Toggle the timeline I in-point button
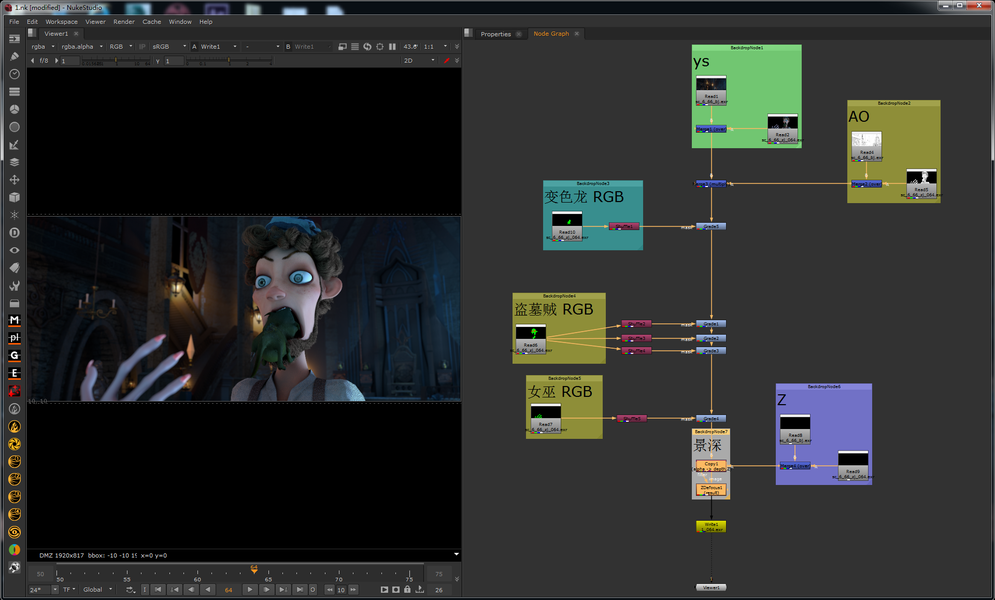 (144, 590)
